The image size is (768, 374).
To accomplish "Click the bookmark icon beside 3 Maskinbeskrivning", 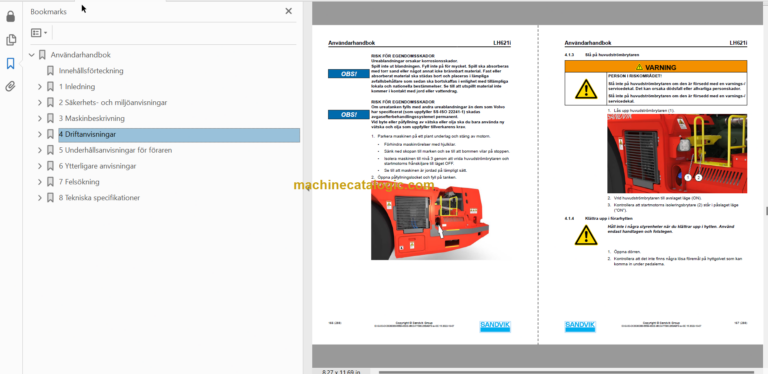I will 50,118.
